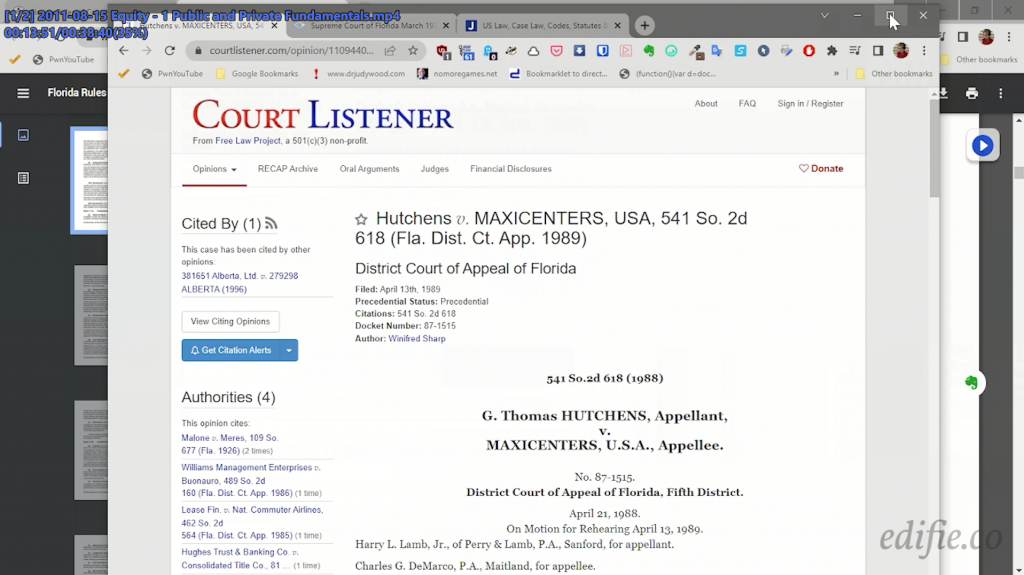This screenshot has width=1024, height=575.
Task: Show hidden bookmarks with the double chevron
Action: pos(836,74)
